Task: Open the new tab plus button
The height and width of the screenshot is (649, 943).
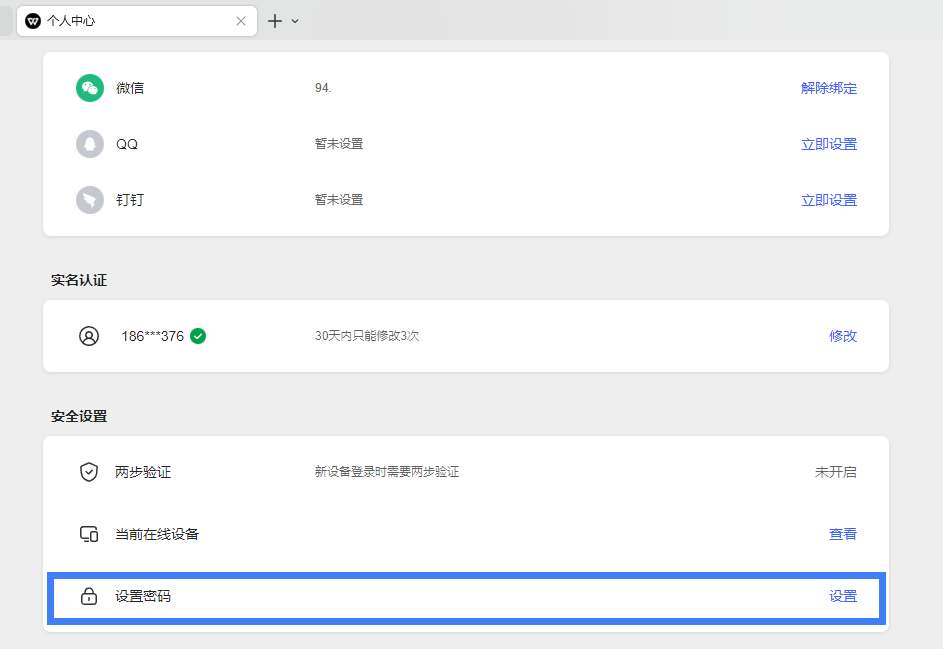Action: tap(276, 20)
